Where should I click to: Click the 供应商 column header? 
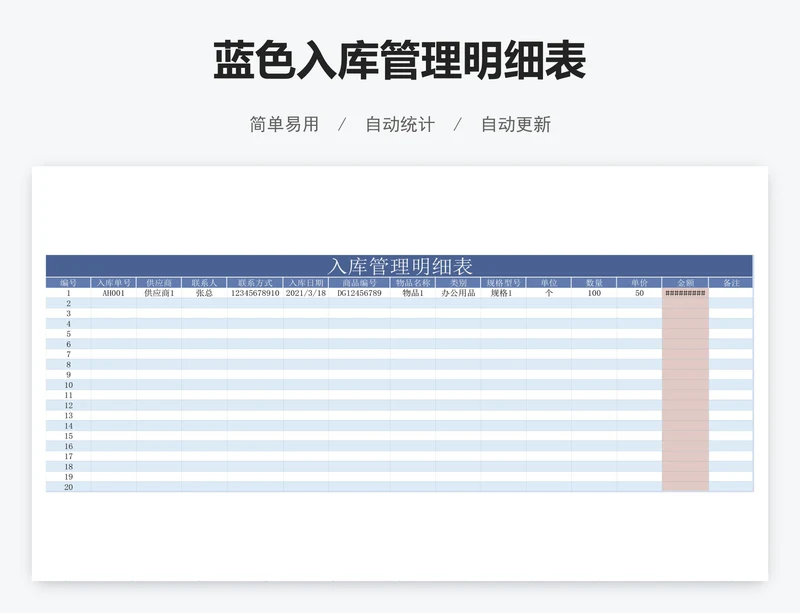tap(159, 283)
